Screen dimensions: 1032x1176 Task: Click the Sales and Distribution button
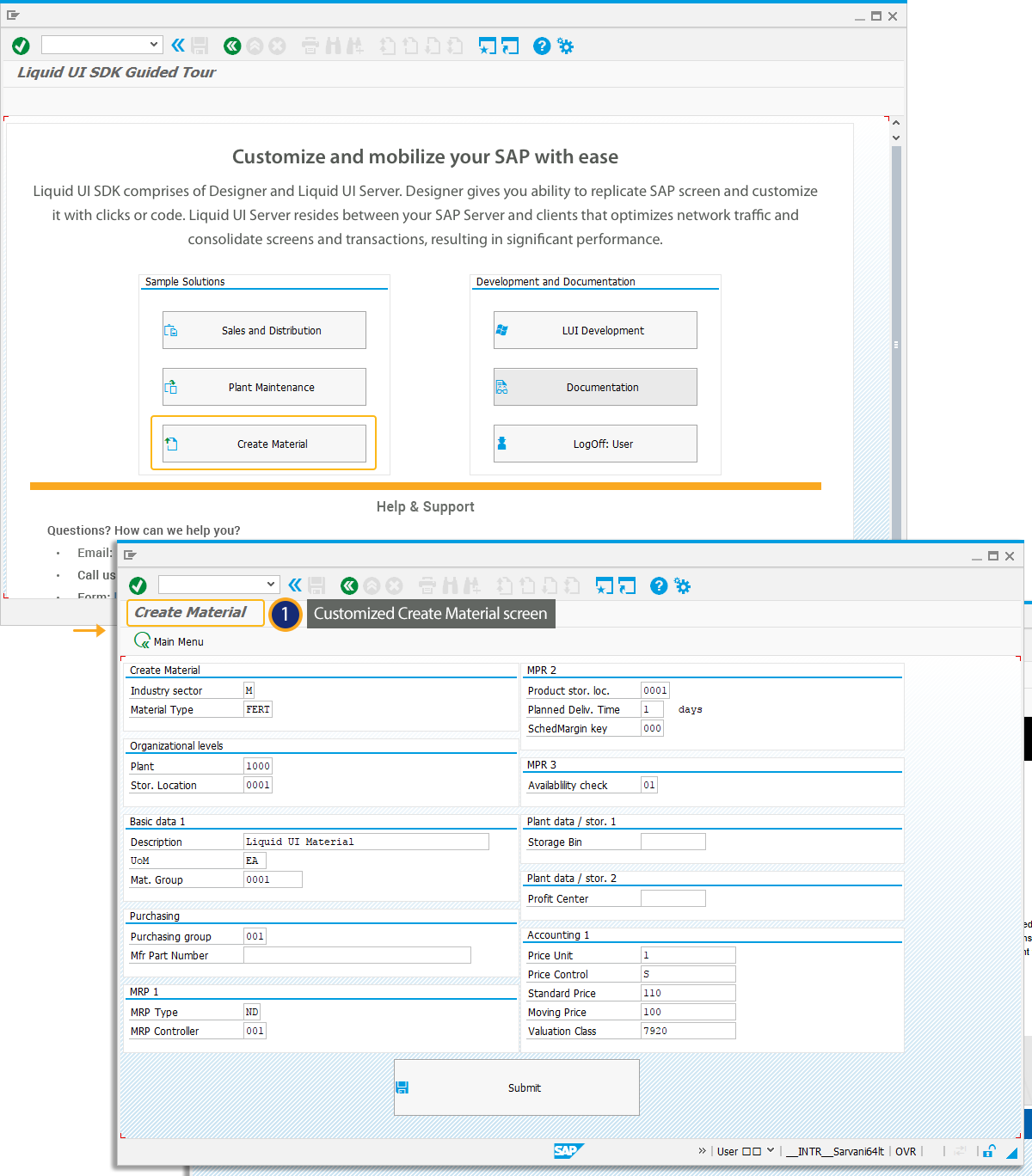click(x=264, y=330)
